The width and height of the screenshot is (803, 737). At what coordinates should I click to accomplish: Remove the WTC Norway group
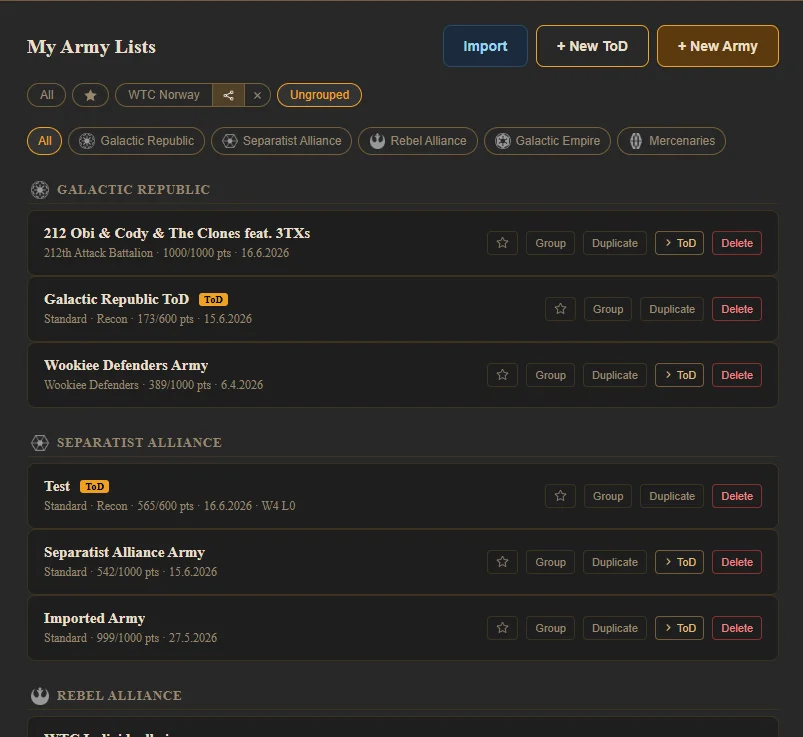click(258, 95)
